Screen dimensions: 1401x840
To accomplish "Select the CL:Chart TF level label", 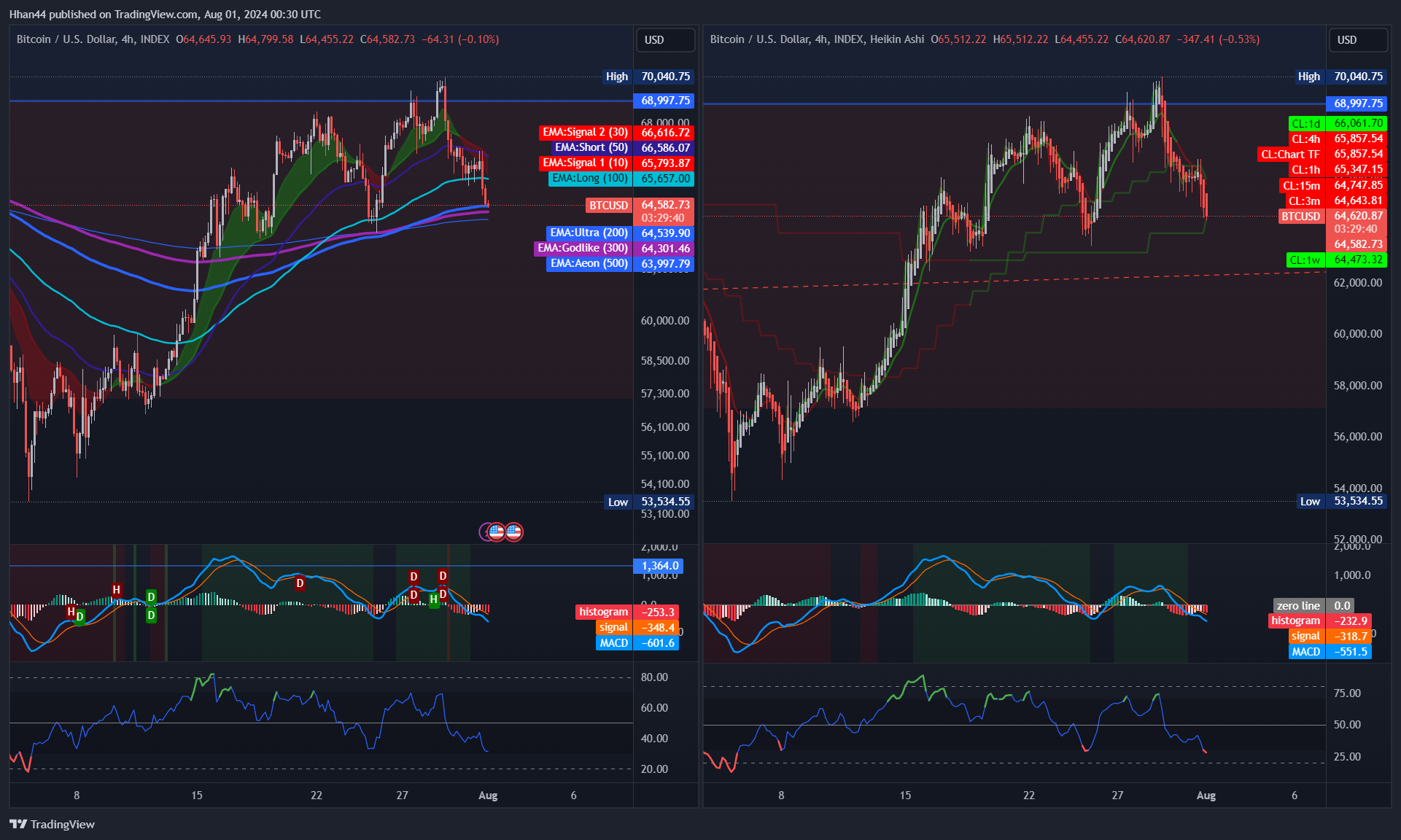I will pyautogui.click(x=1290, y=154).
